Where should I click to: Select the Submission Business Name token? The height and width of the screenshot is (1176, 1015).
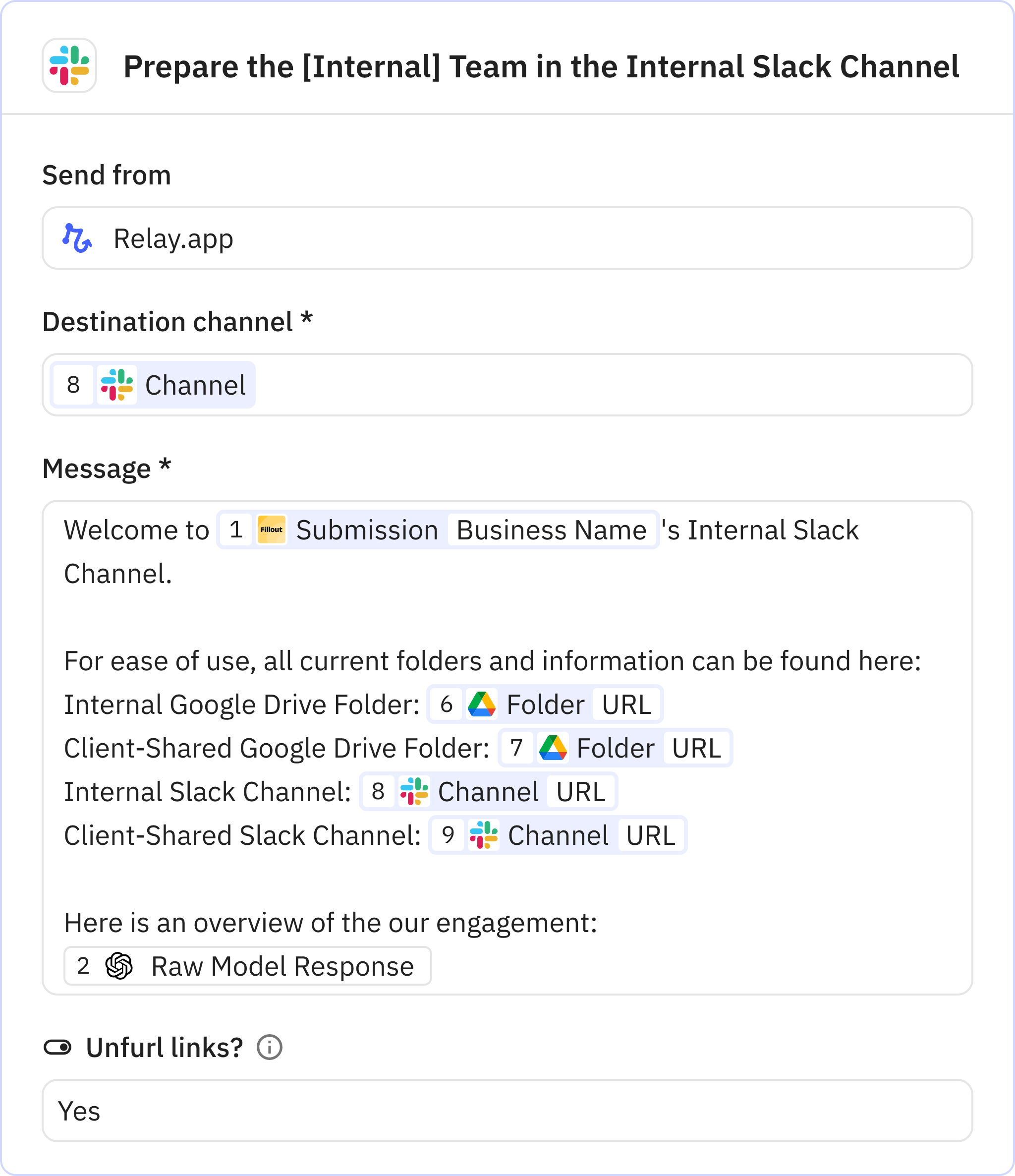point(438,529)
